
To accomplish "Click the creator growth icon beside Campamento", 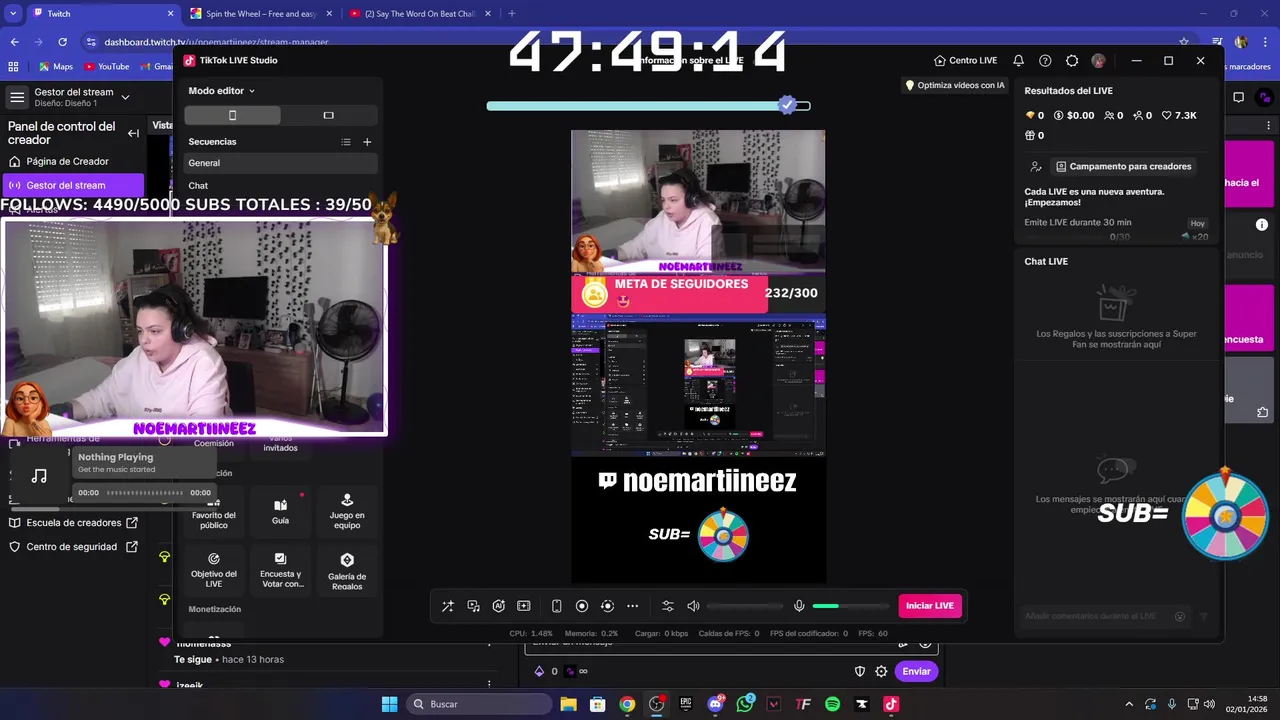I will pos(1036,166).
